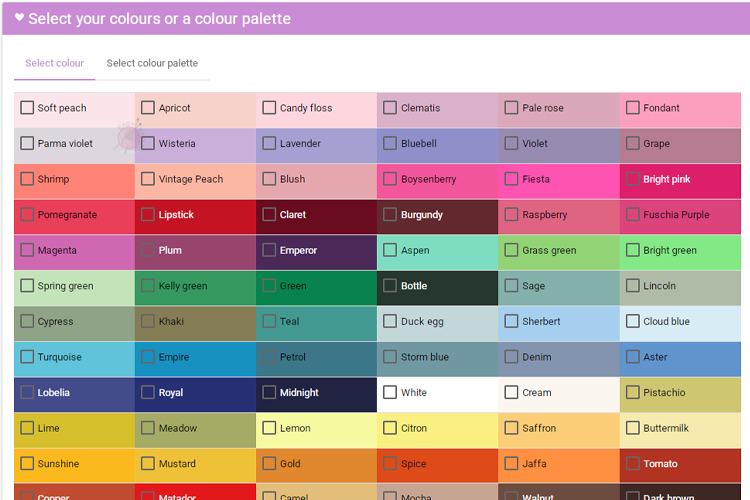Enable the Lavender colour checkbox
Screen dimensions: 750x500
point(269,143)
